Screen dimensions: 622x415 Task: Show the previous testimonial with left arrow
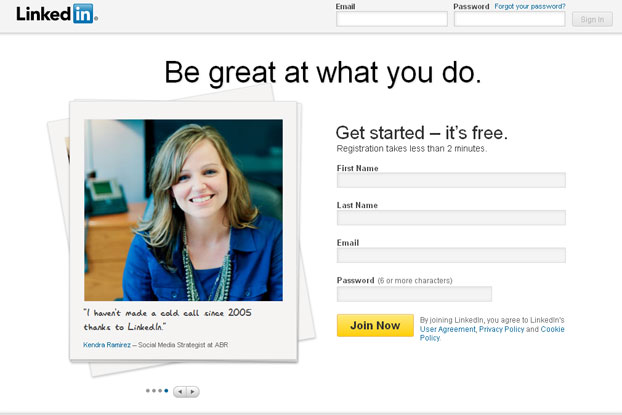[180, 392]
